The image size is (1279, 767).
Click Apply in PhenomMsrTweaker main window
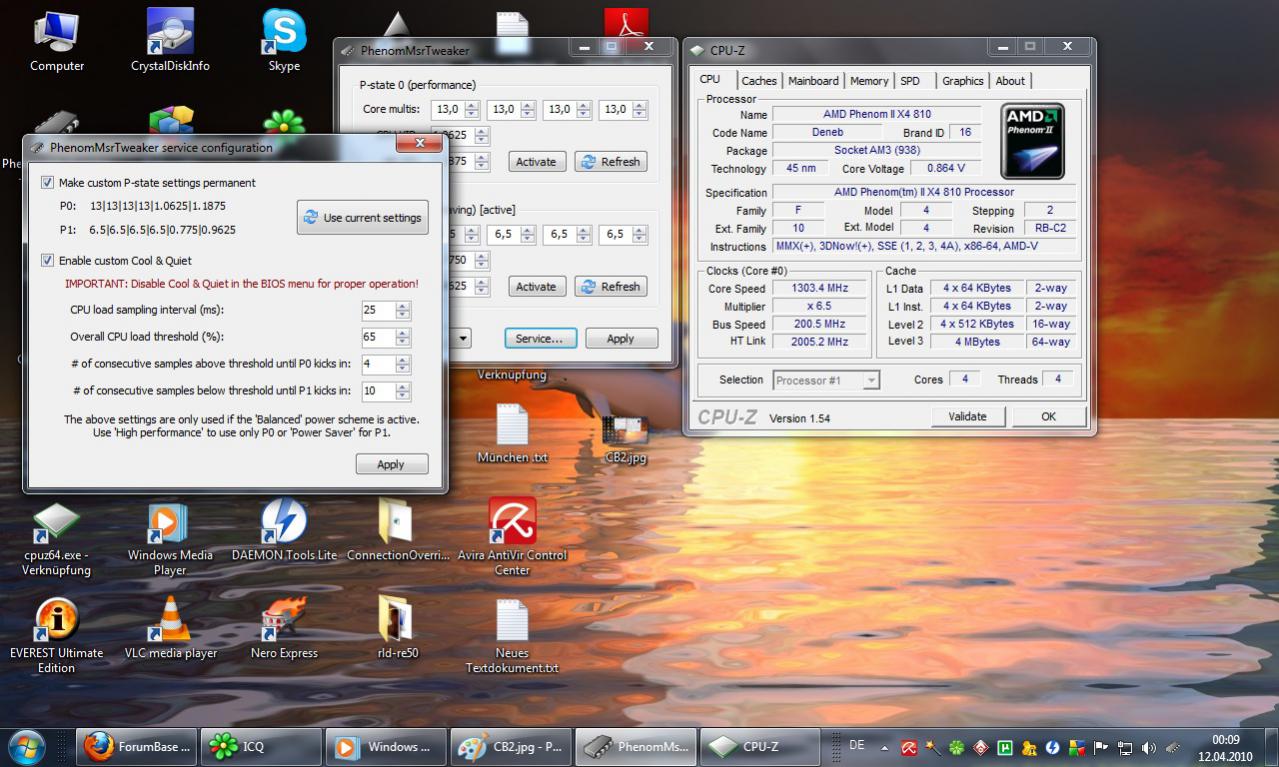pos(621,339)
